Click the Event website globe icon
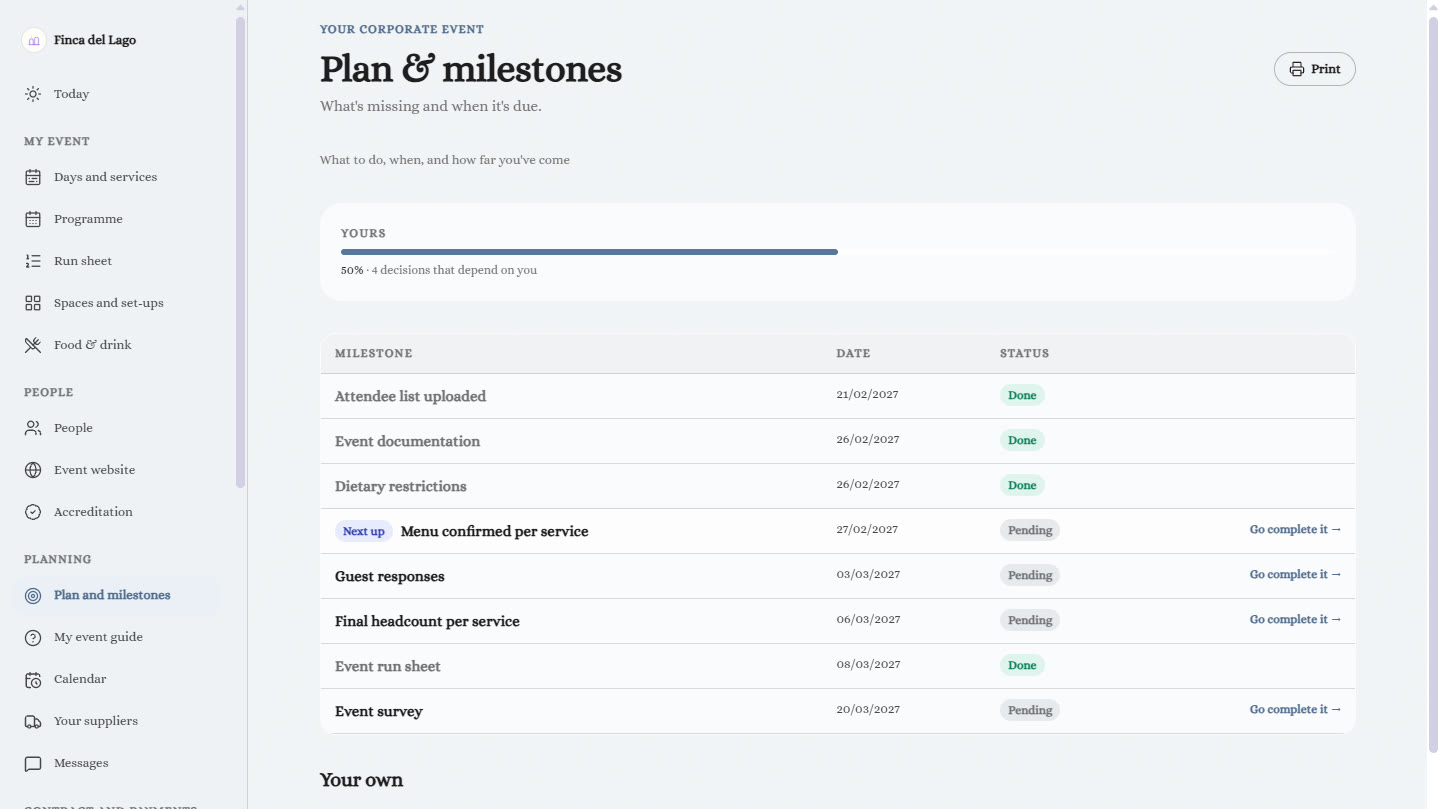 click(33, 470)
